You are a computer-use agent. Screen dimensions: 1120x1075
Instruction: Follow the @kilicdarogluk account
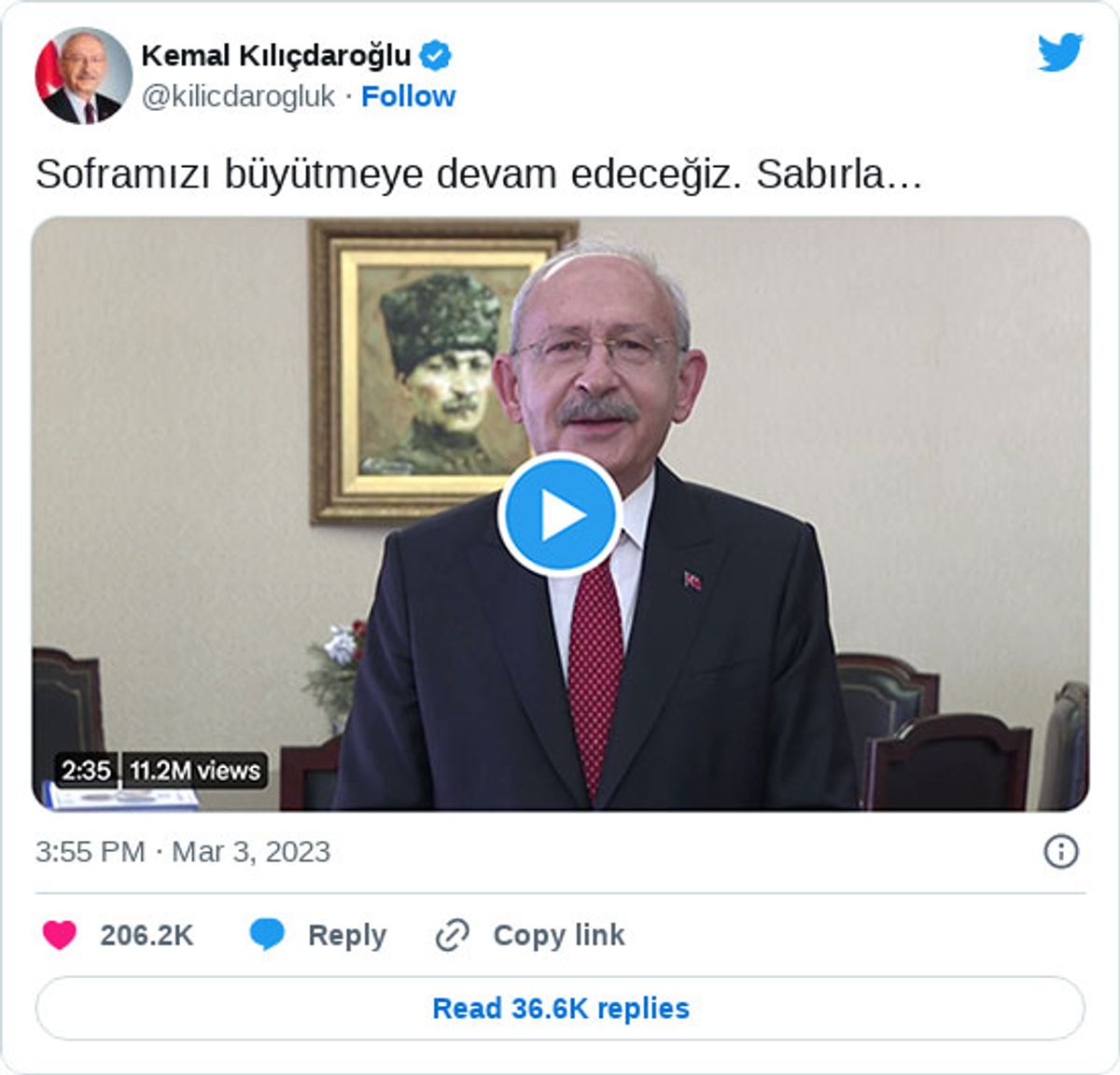[x=408, y=96]
